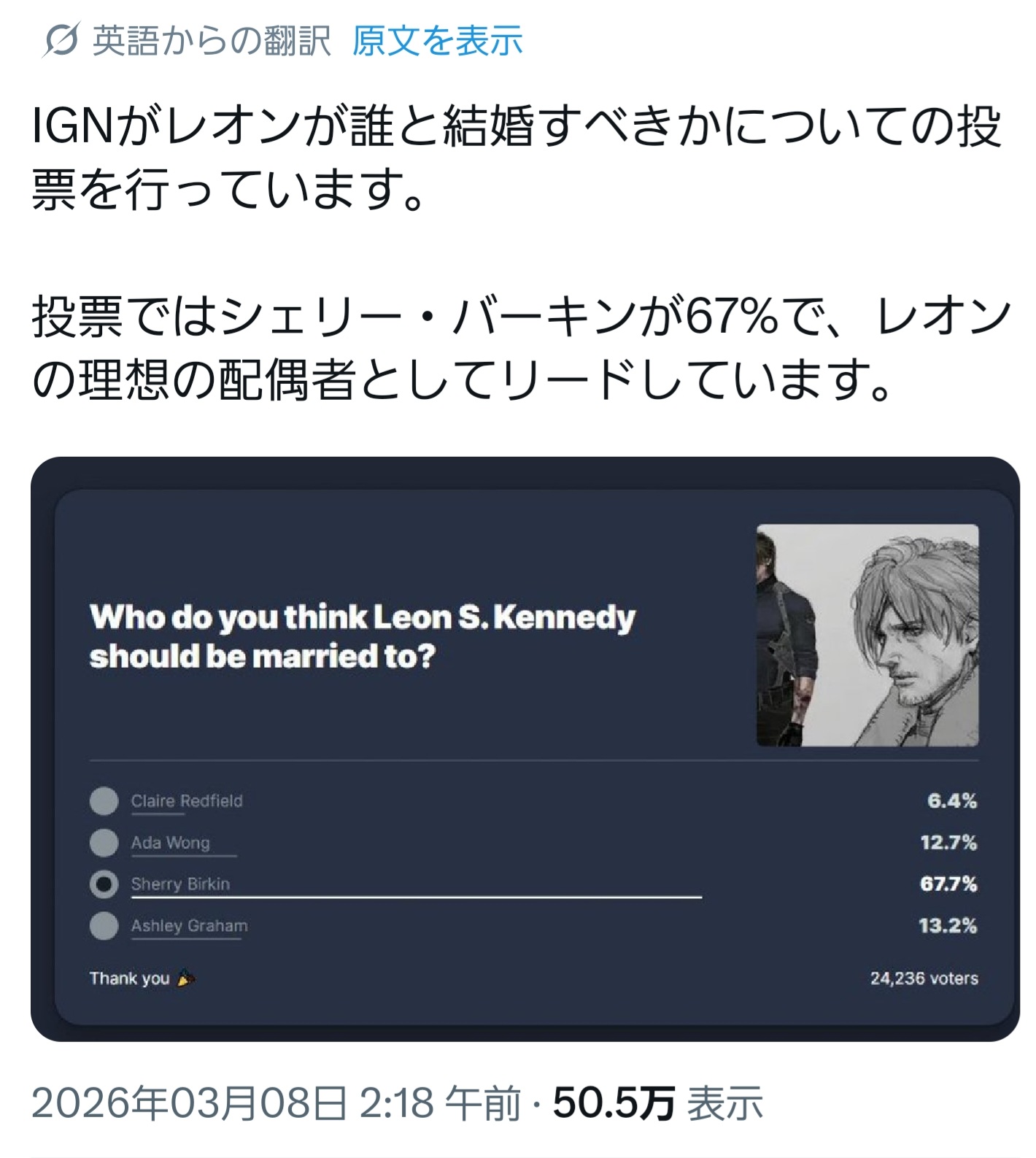Click the 英語からの翻訳 label
Image resolution: width=1036 pixels, height=1158 pixels.
(x=212, y=41)
